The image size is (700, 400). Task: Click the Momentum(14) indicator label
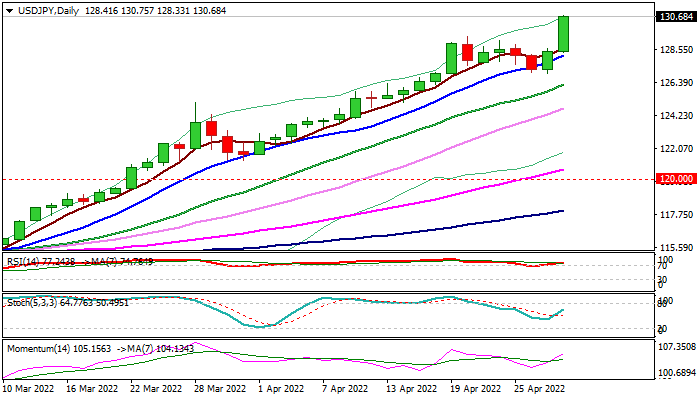tap(36, 348)
